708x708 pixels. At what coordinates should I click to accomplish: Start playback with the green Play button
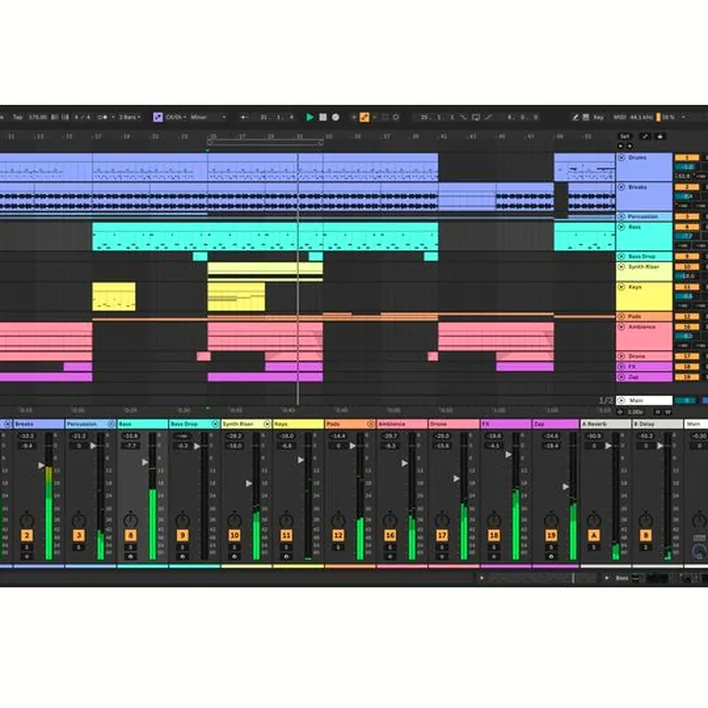click(310, 117)
